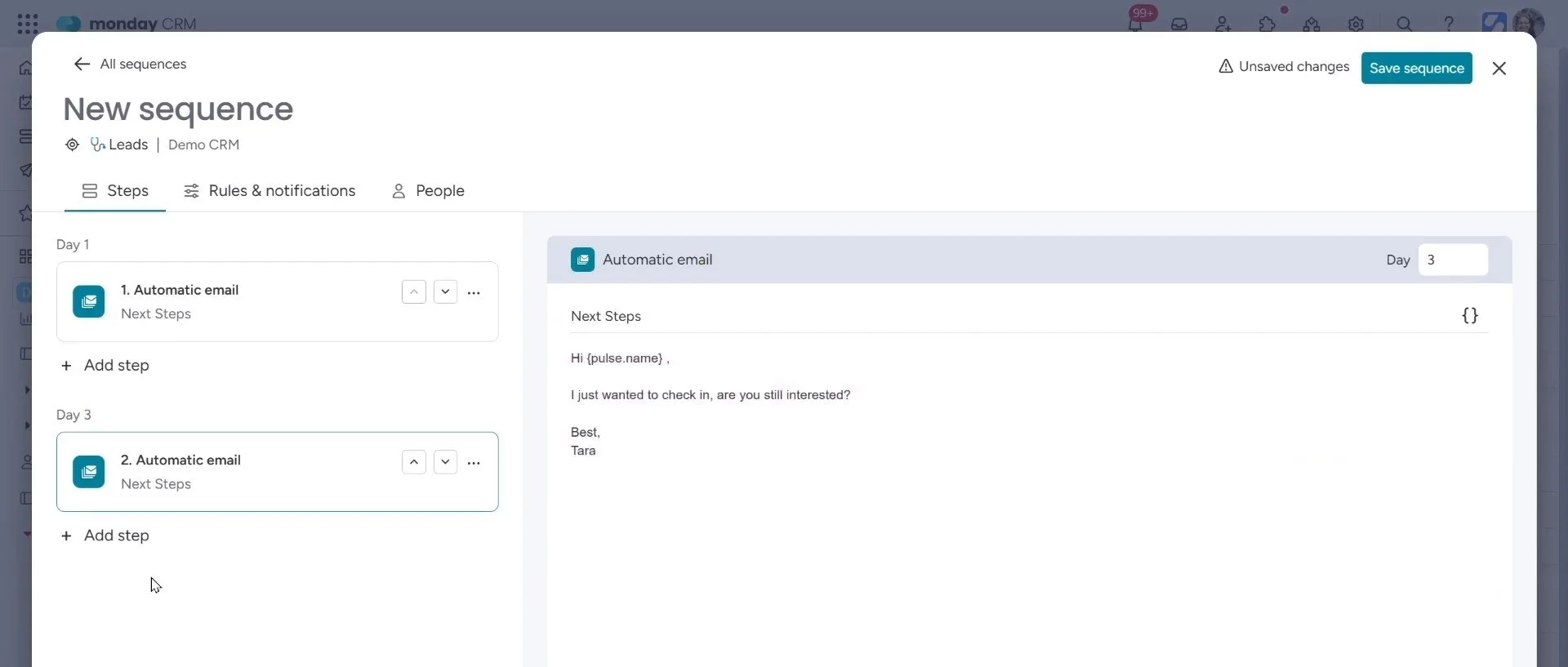Viewport: 1568px width, 667px height.
Task: Click the invite members icon
Action: click(x=1223, y=24)
